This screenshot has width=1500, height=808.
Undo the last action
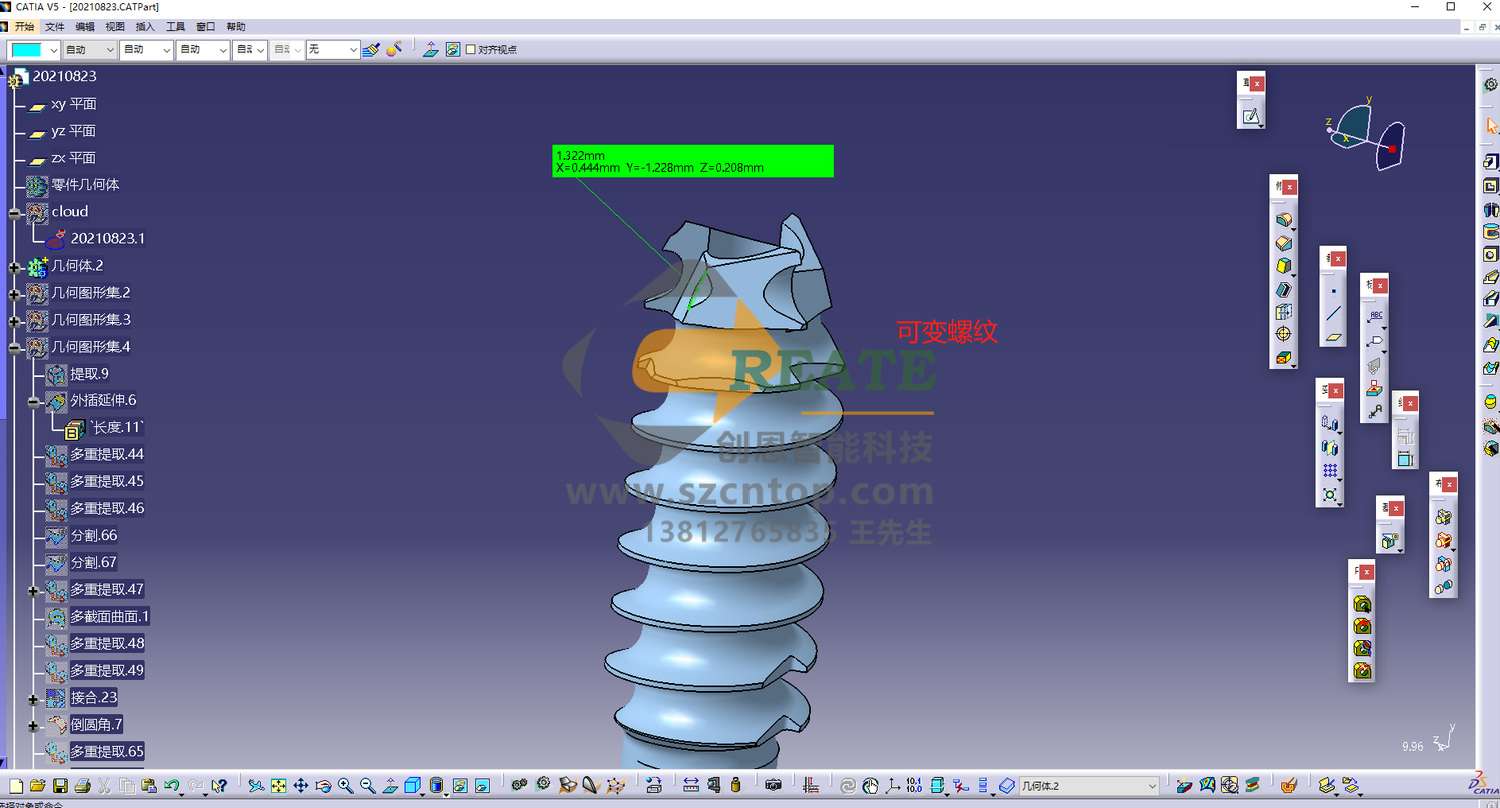point(171,786)
